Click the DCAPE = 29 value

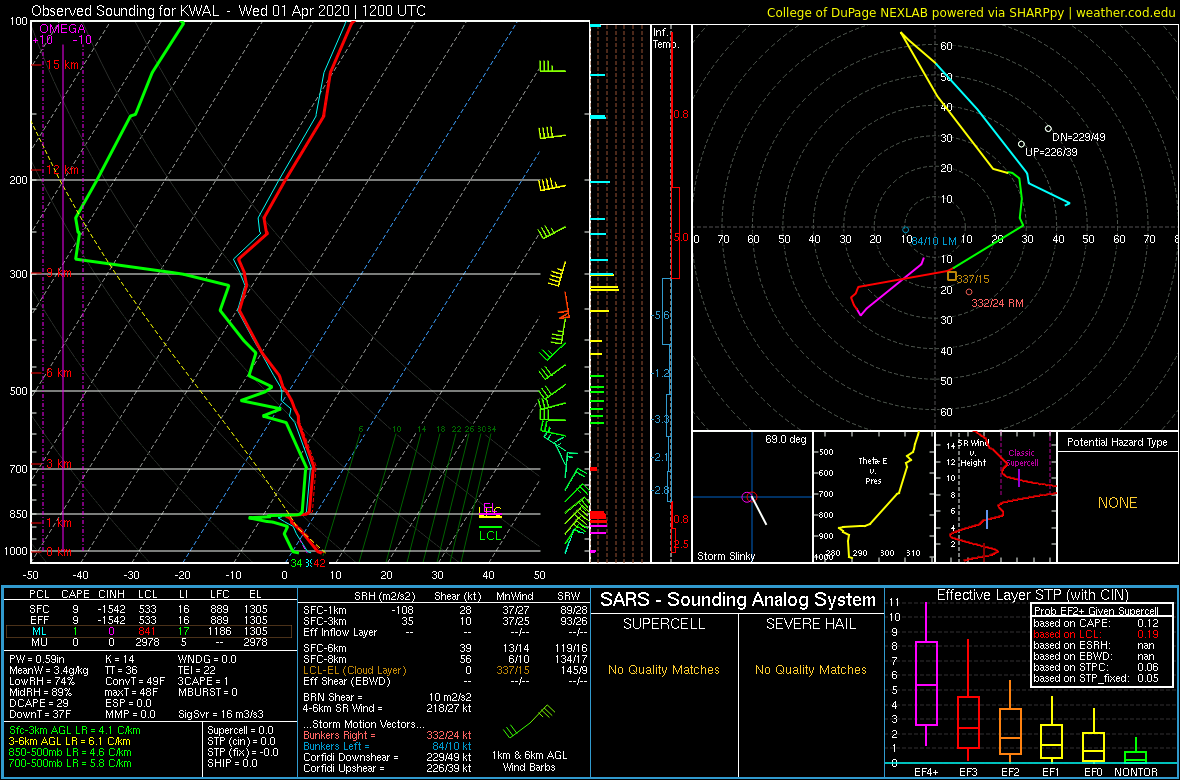pyautogui.click(x=37, y=702)
